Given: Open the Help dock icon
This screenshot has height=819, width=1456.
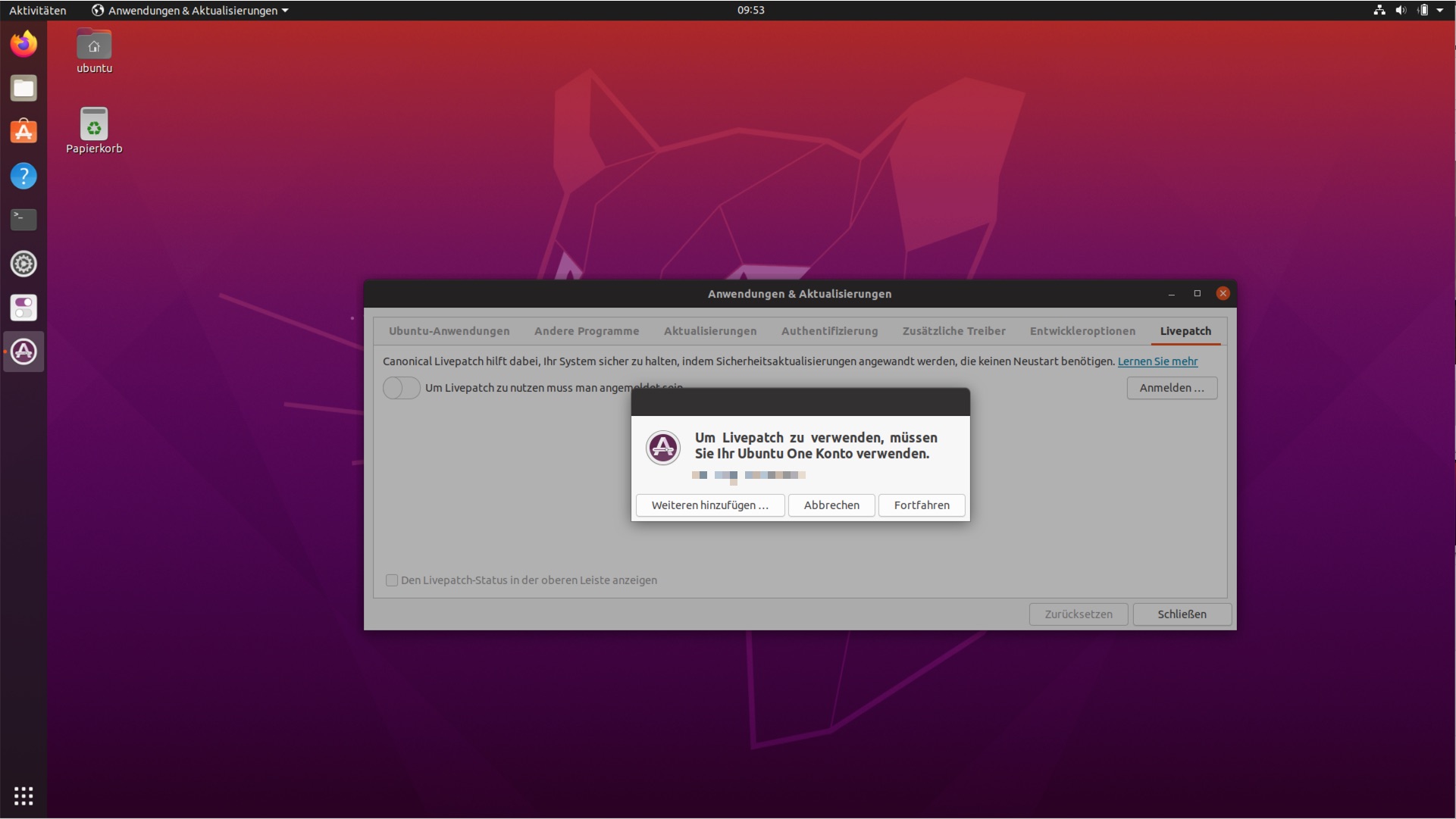Looking at the screenshot, I should pyautogui.click(x=23, y=176).
